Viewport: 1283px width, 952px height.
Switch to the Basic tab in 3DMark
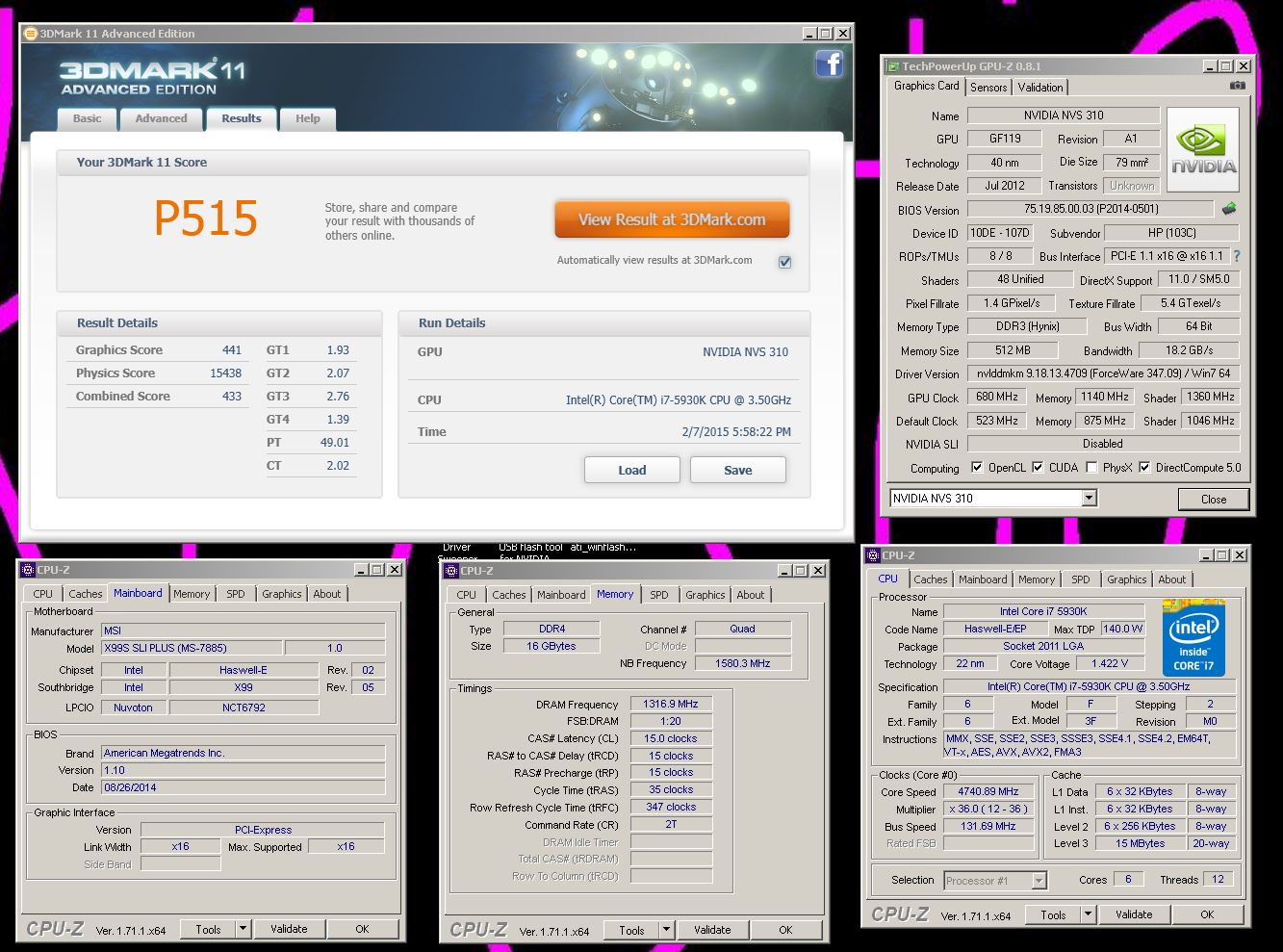(x=87, y=118)
